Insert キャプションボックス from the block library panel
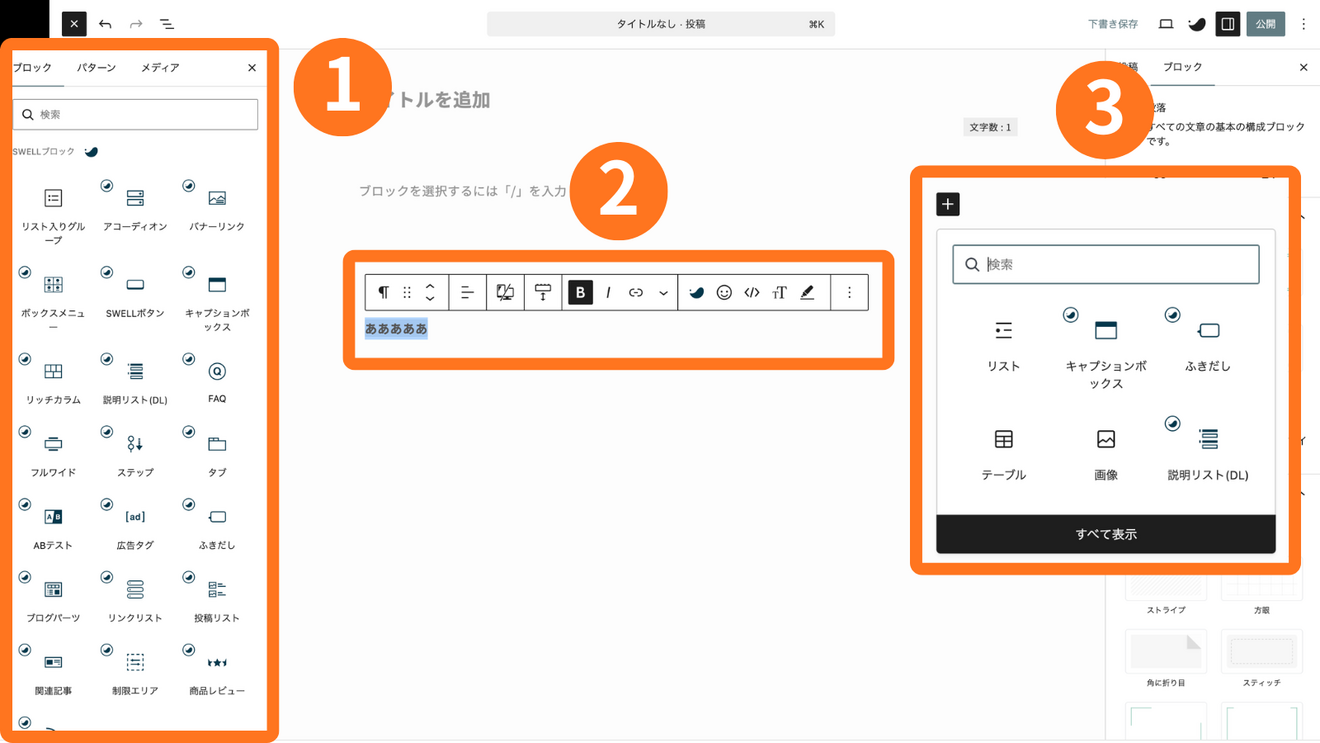Viewport: 1320px width, 743px height. coord(217,299)
